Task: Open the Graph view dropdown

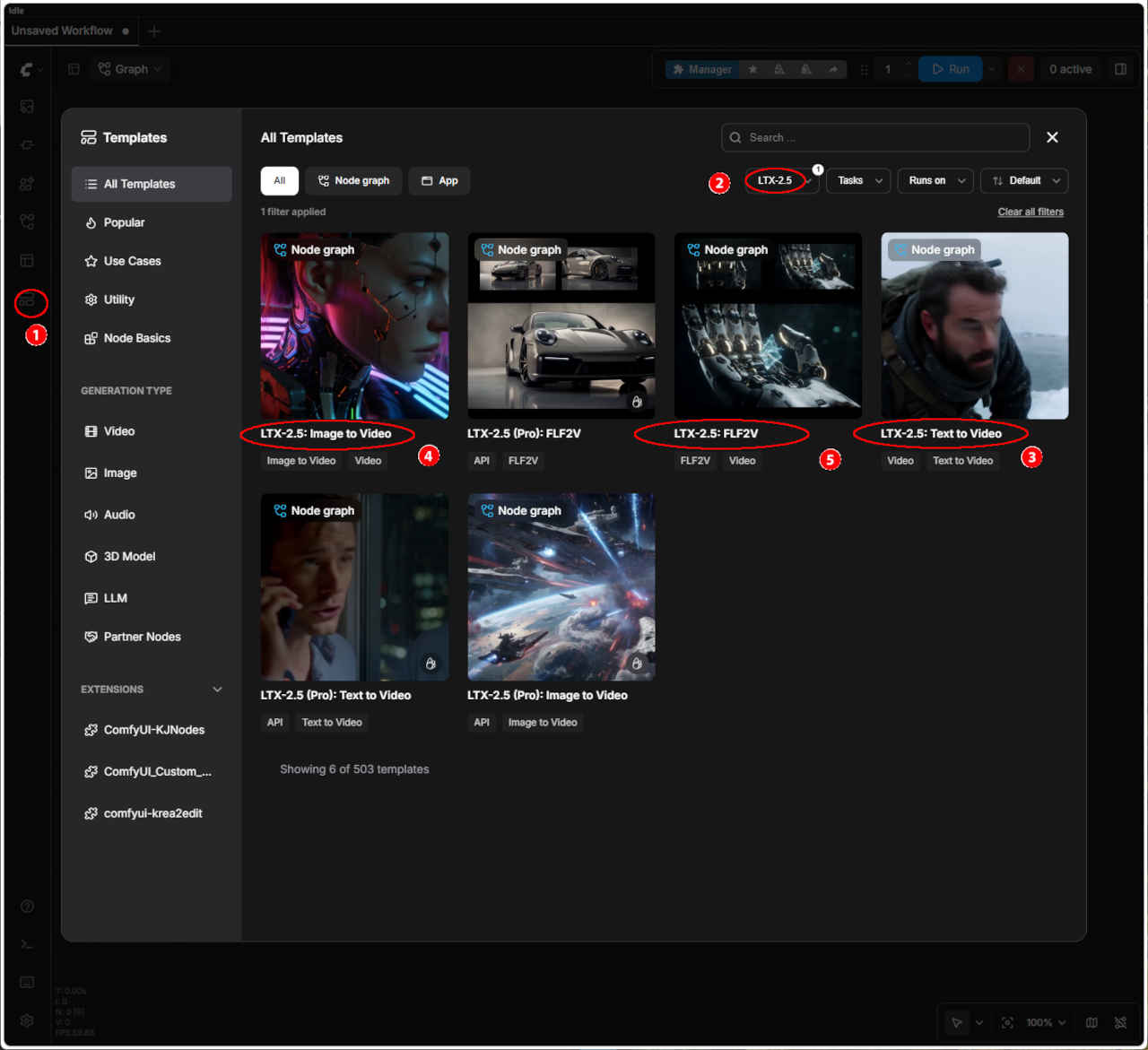Action: point(130,69)
